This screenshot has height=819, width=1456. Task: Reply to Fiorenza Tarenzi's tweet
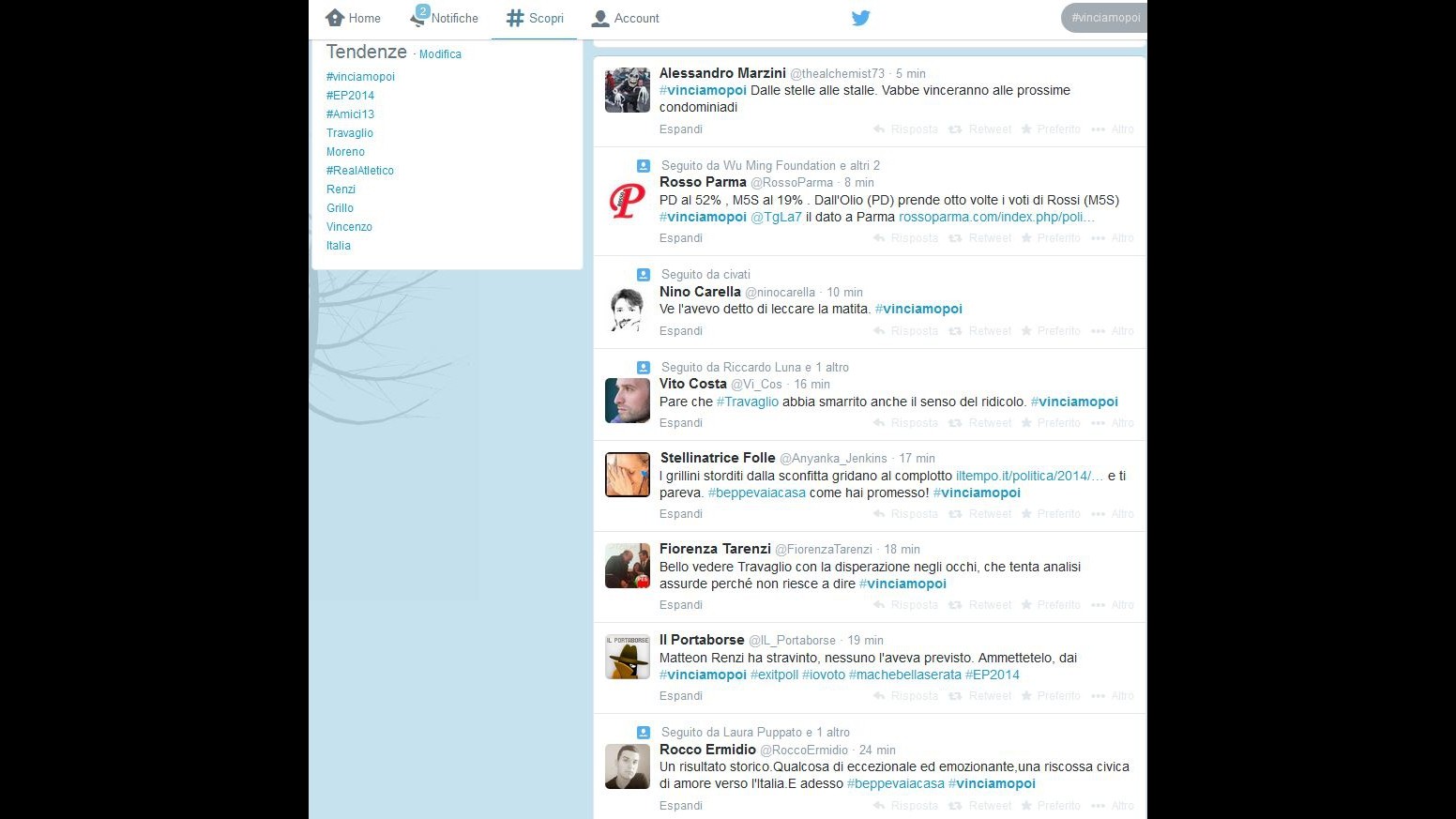coord(905,605)
